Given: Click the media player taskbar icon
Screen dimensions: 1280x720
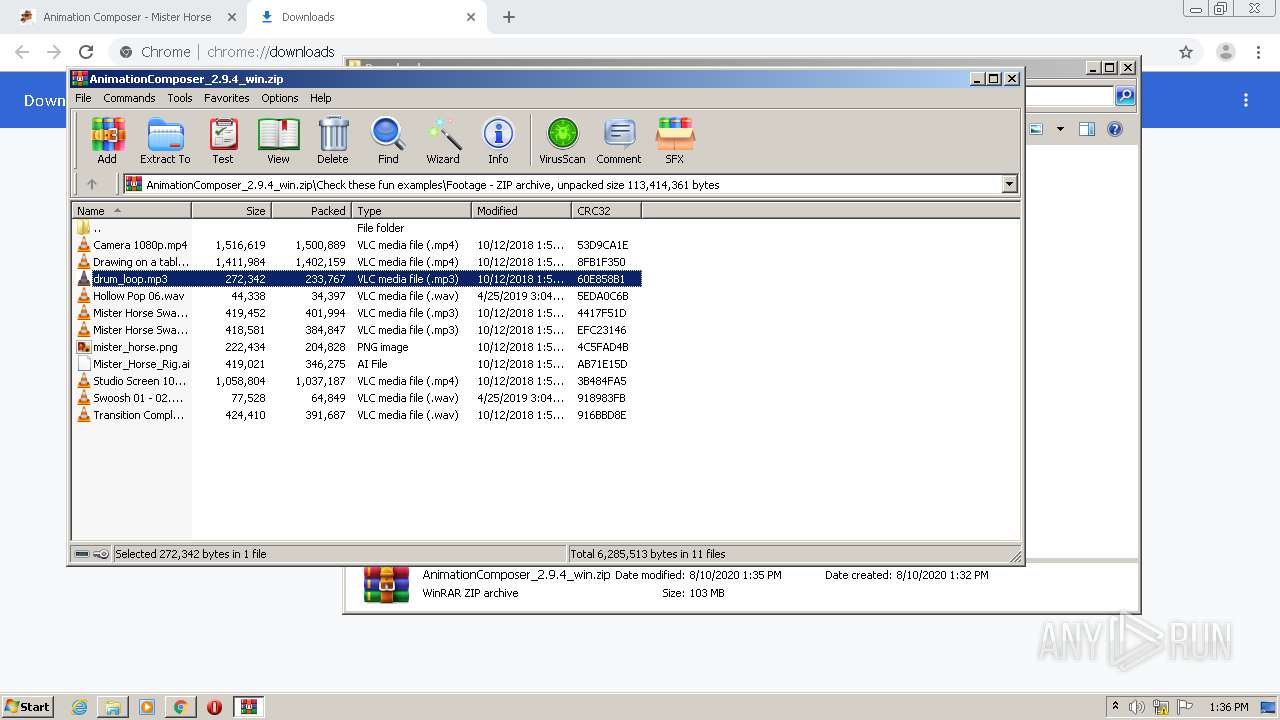Looking at the screenshot, I should pyautogui.click(x=147, y=707).
